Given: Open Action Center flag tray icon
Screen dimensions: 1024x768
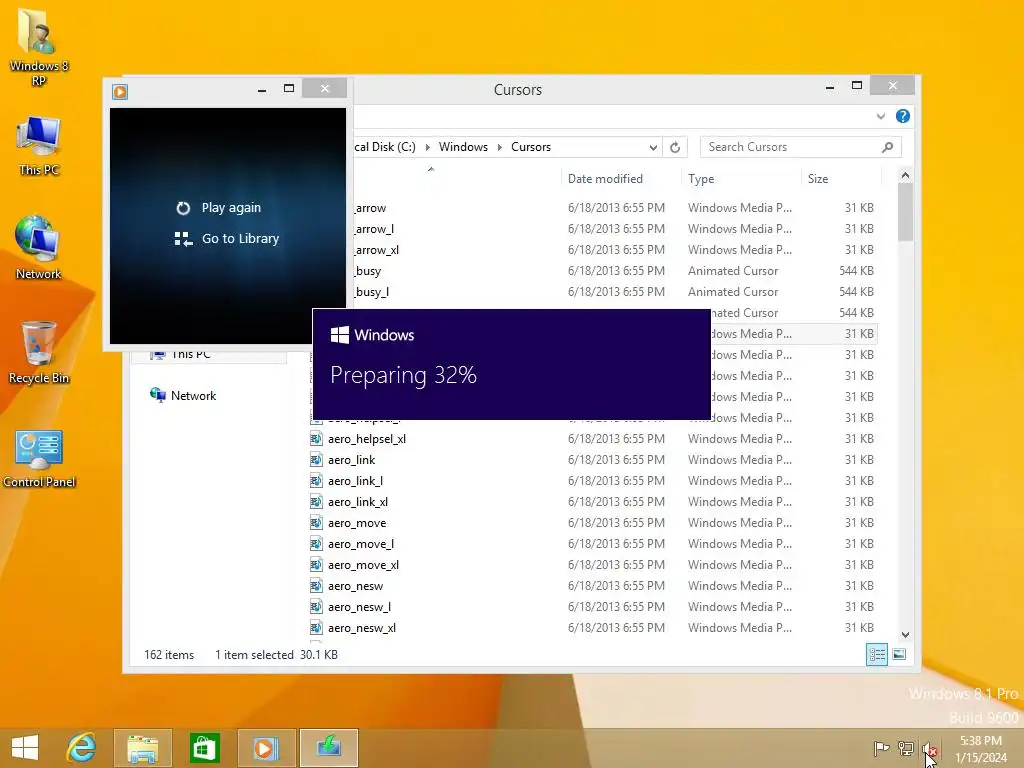Looking at the screenshot, I should (x=881, y=748).
